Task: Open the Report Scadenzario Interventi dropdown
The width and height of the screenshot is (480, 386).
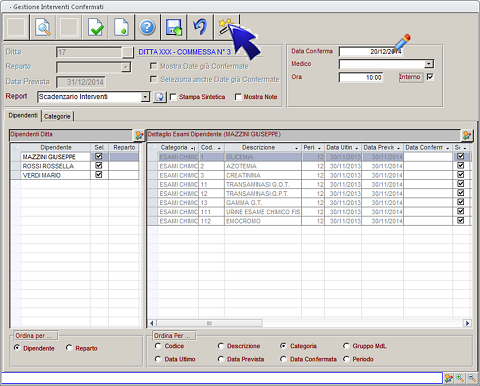Action: tap(145, 97)
